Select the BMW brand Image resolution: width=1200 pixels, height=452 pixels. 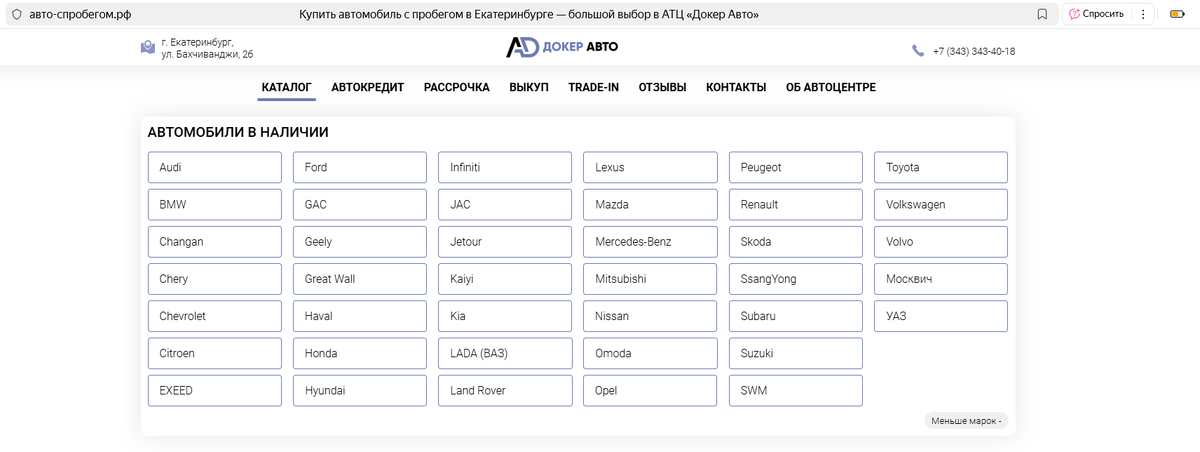pos(215,204)
